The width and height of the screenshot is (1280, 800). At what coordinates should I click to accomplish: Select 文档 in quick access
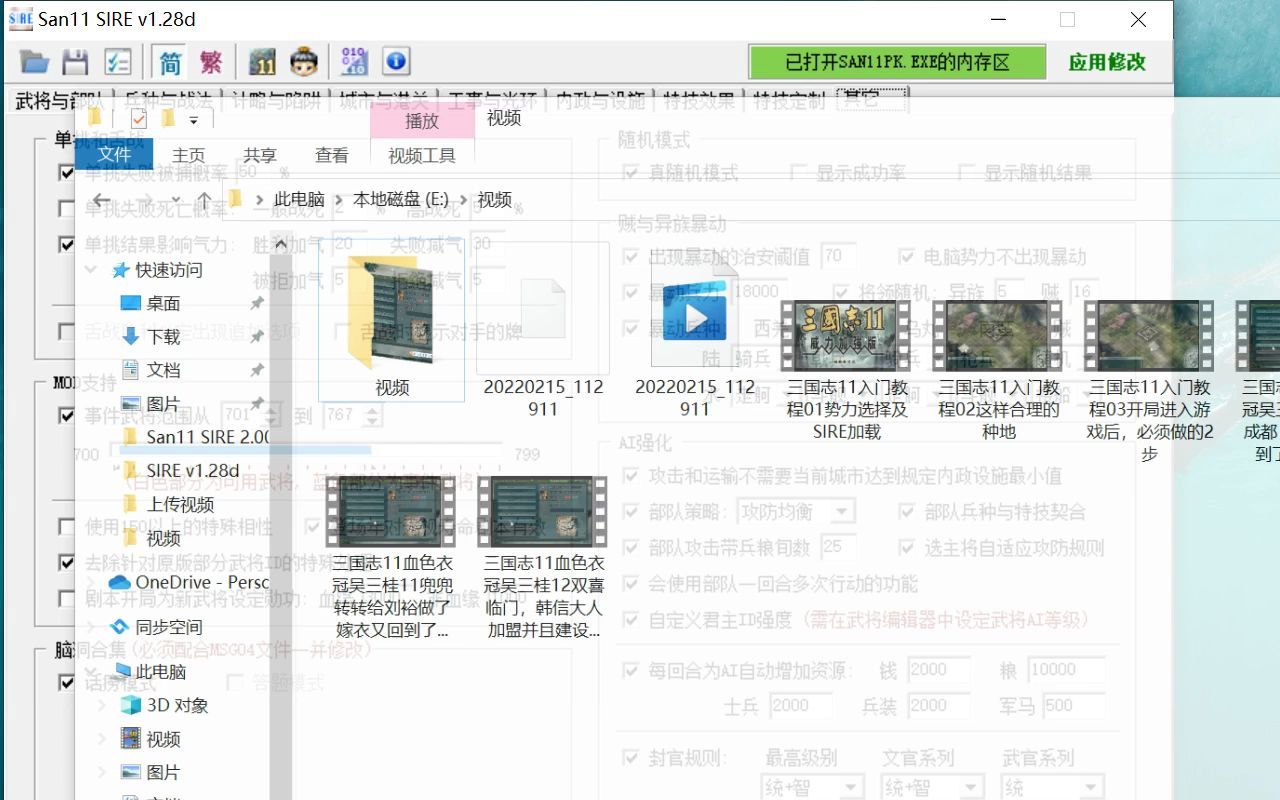pyautogui.click(x=163, y=370)
